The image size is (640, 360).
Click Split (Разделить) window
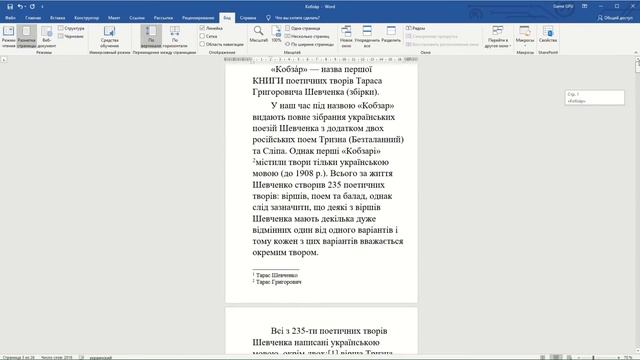pyautogui.click(x=391, y=34)
